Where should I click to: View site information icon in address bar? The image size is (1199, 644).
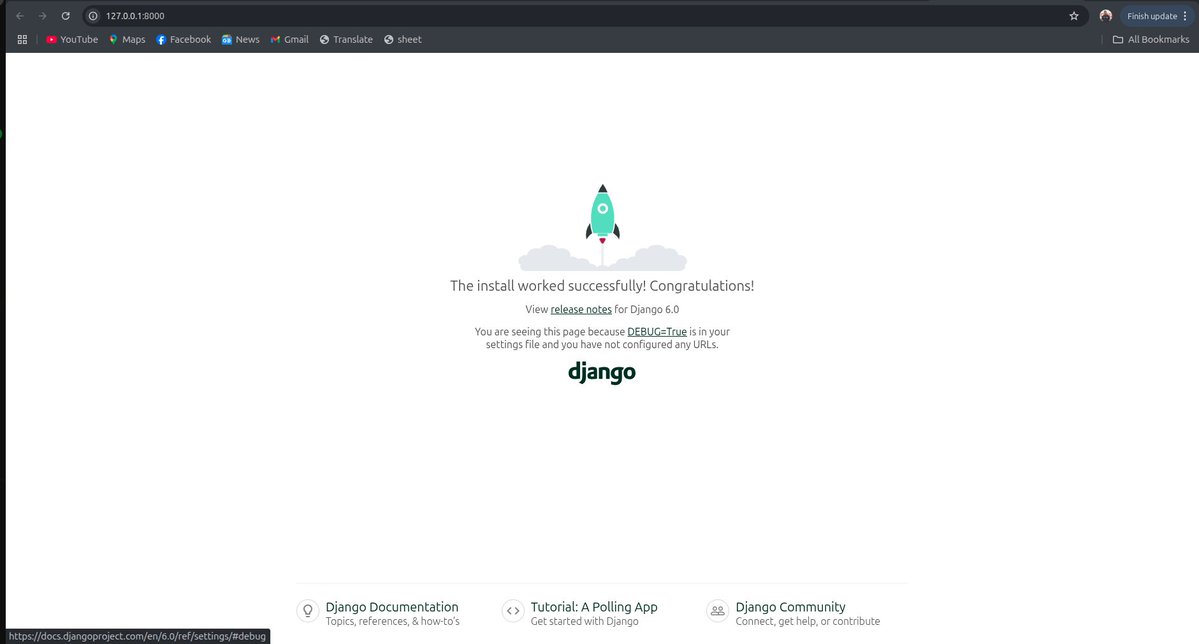coord(93,16)
